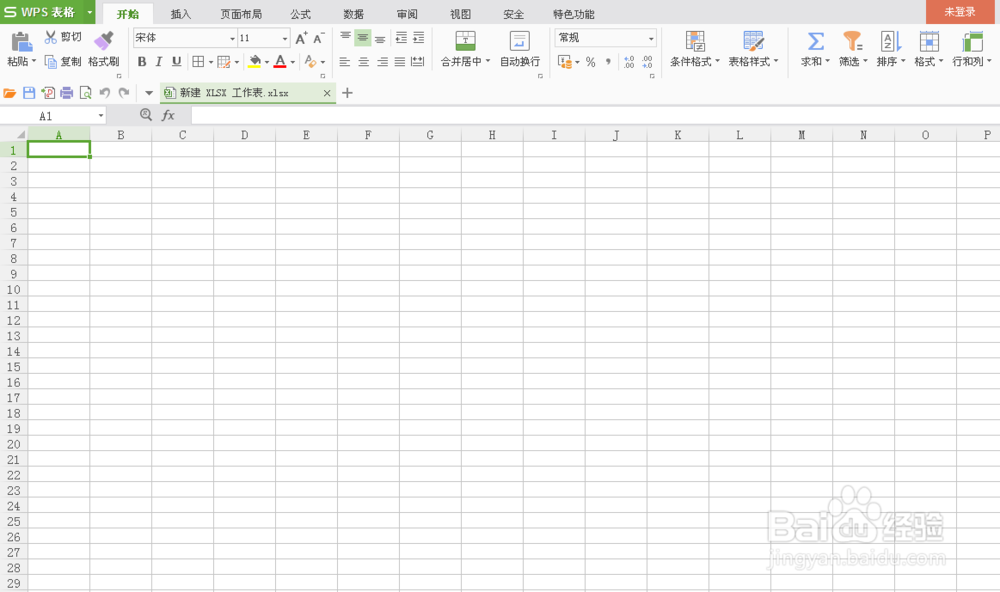Apply comma thousands separator style
The height and width of the screenshot is (592, 1000).
[x=608, y=61]
